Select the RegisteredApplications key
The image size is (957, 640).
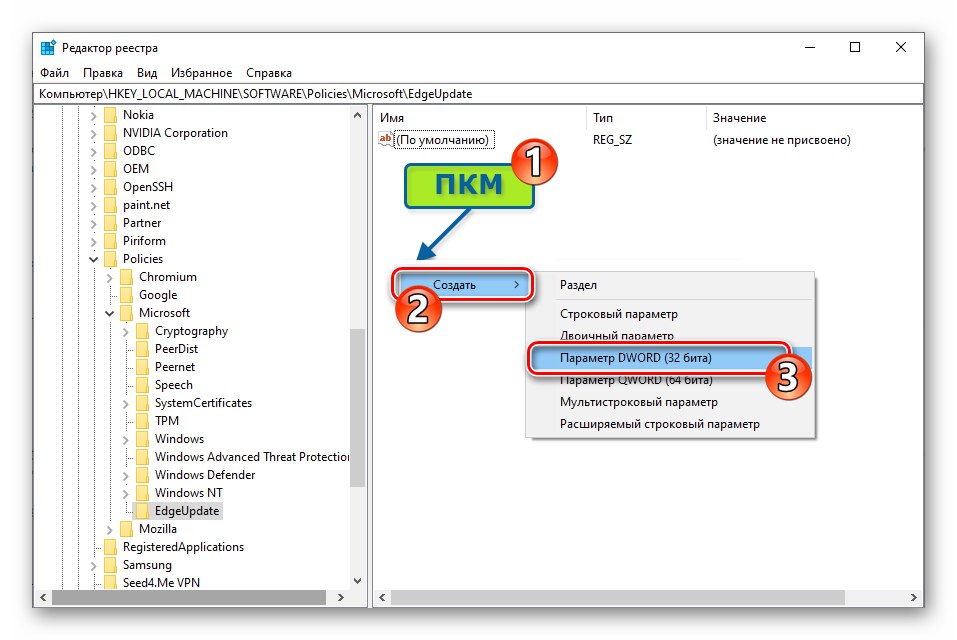click(x=183, y=547)
